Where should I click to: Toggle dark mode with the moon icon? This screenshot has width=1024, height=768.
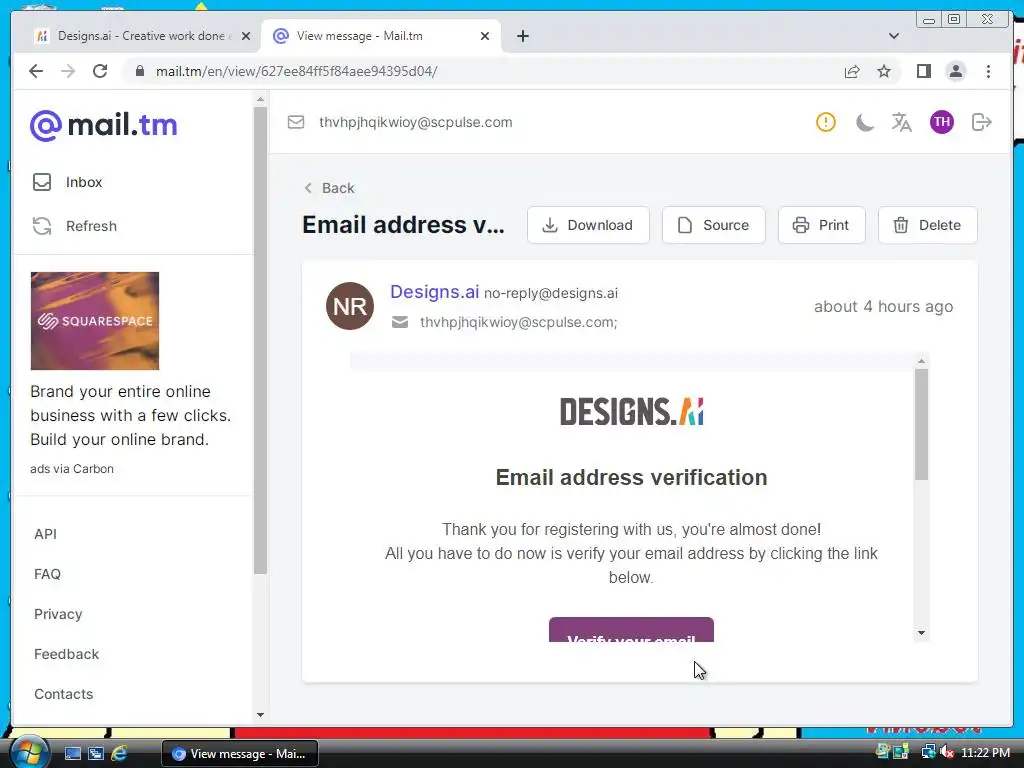pyautogui.click(x=865, y=122)
